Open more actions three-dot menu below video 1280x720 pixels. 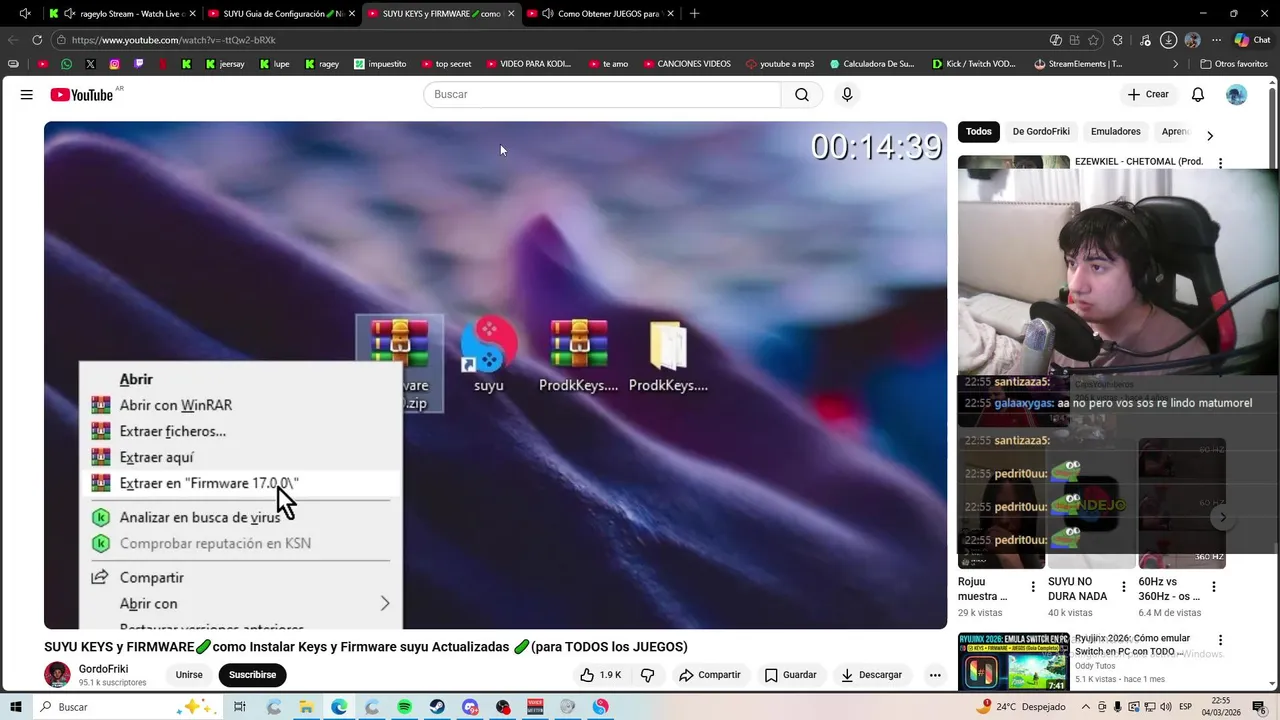[x=935, y=675]
